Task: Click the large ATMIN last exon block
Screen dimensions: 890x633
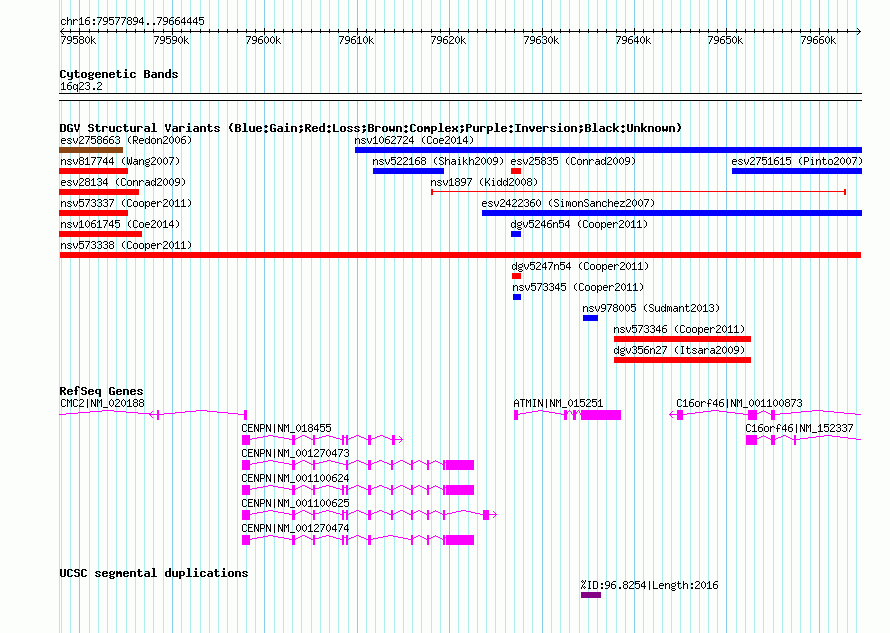Action: 601,416
